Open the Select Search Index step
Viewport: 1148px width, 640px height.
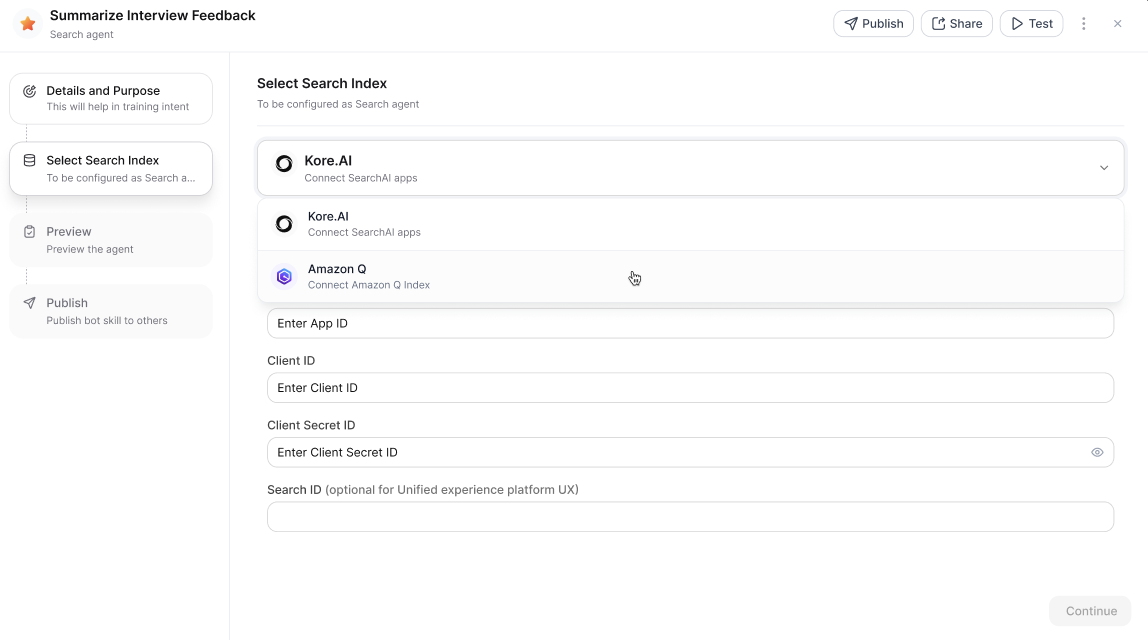[111, 168]
